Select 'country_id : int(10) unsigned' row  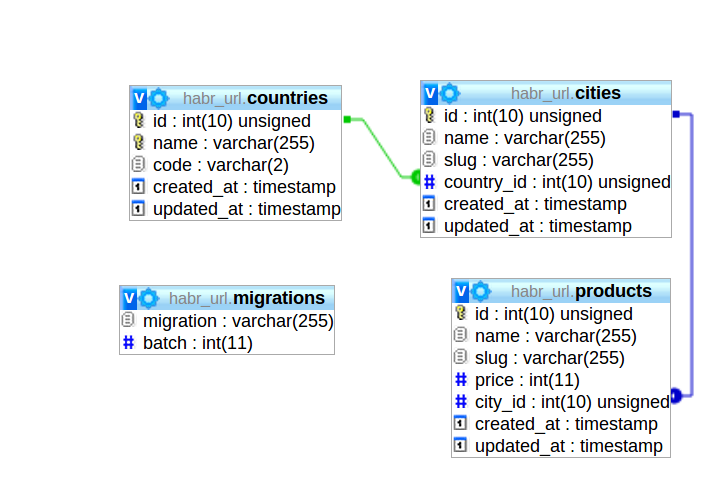[546, 182]
